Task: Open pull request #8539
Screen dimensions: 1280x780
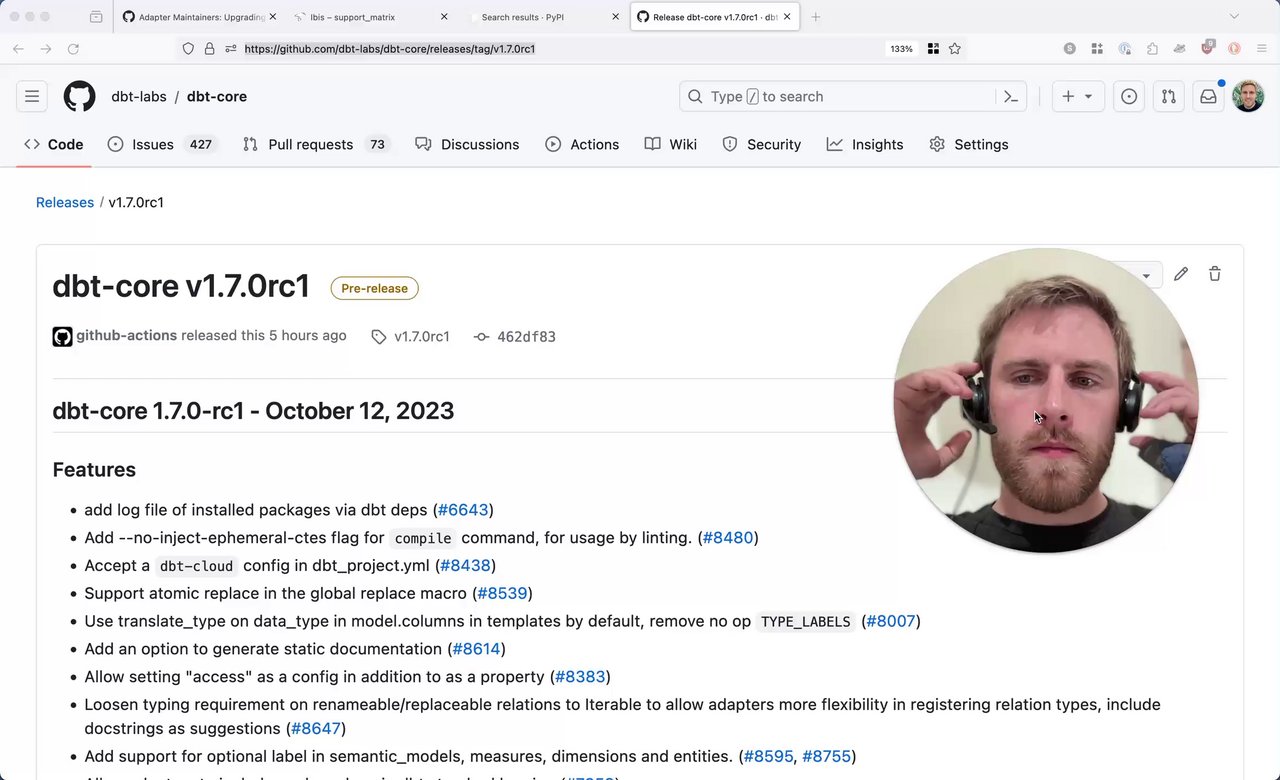Action: pos(502,594)
